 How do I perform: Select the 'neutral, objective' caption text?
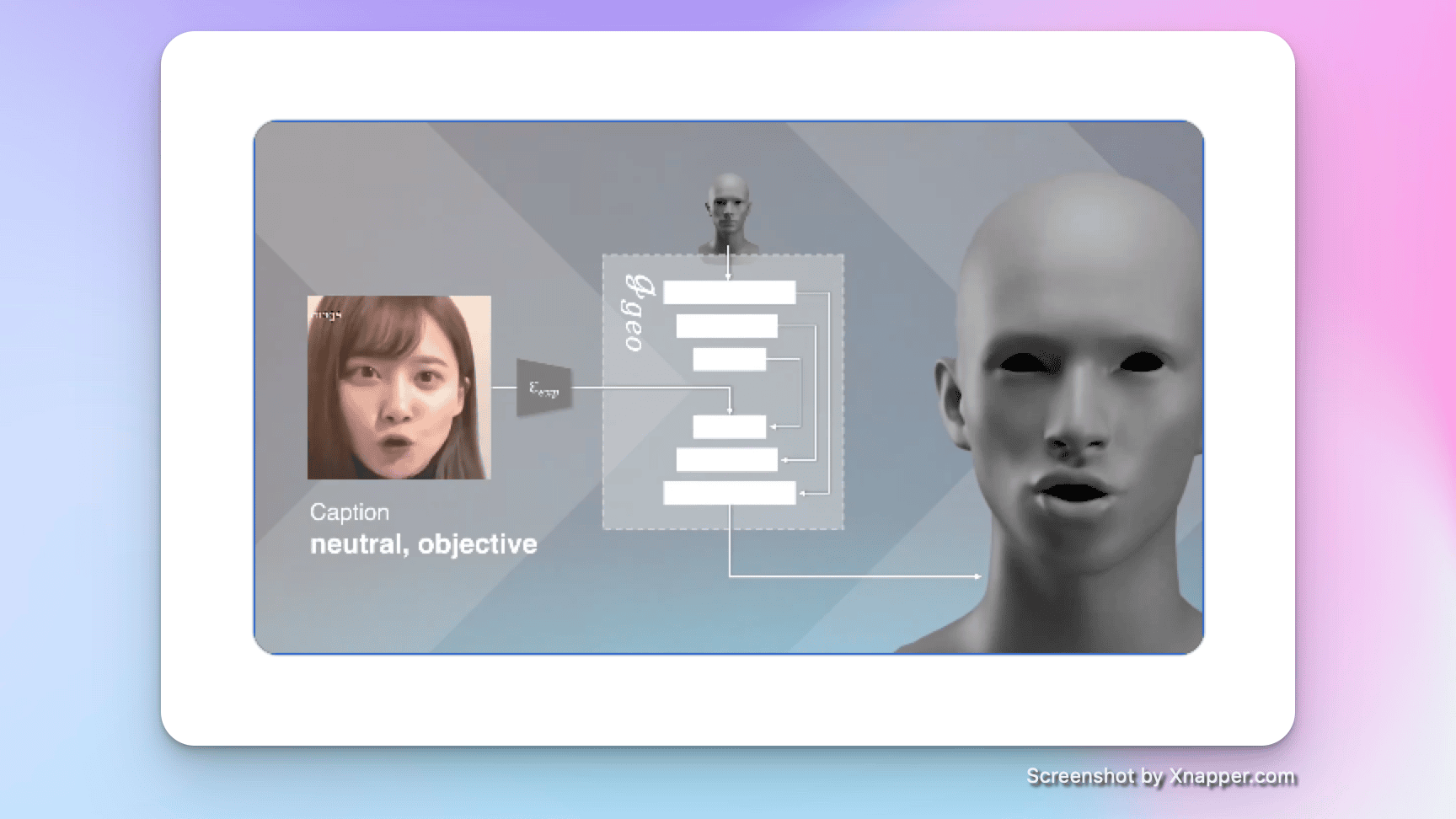423,544
